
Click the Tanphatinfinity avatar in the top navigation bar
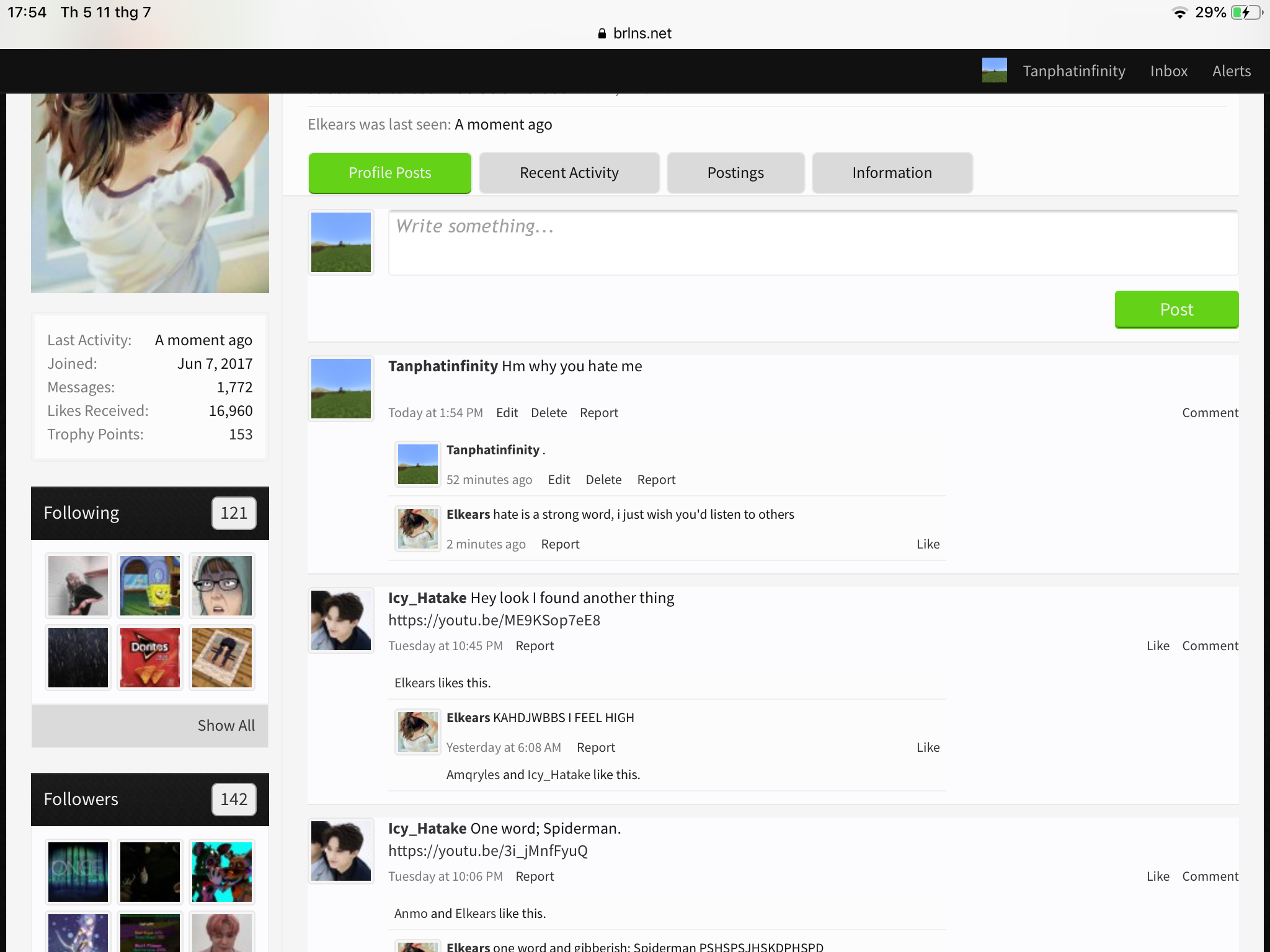(994, 71)
